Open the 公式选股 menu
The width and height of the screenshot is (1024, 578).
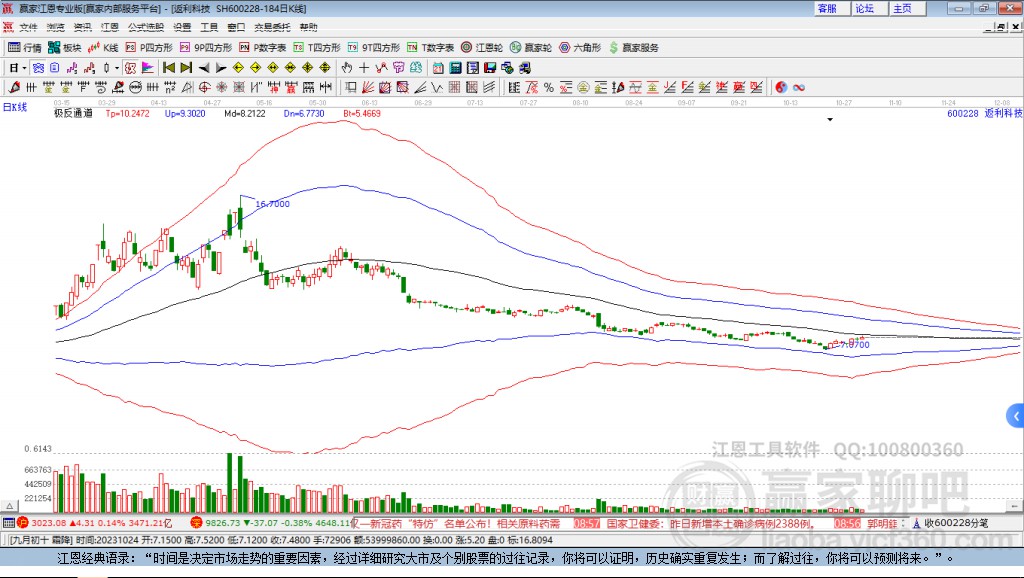point(146,27)
